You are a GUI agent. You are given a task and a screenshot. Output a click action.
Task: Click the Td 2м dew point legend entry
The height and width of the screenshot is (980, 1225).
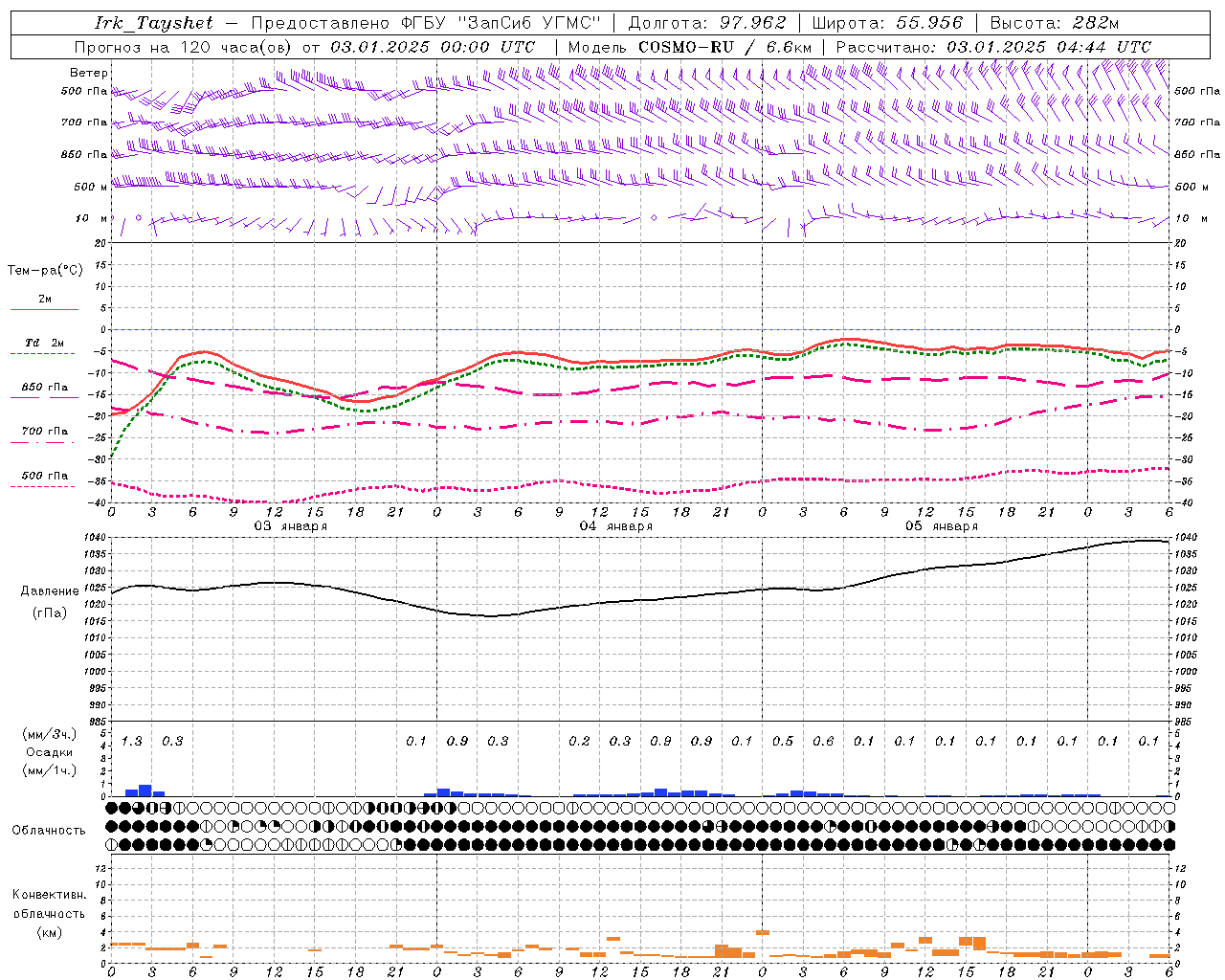click(44, 343)
